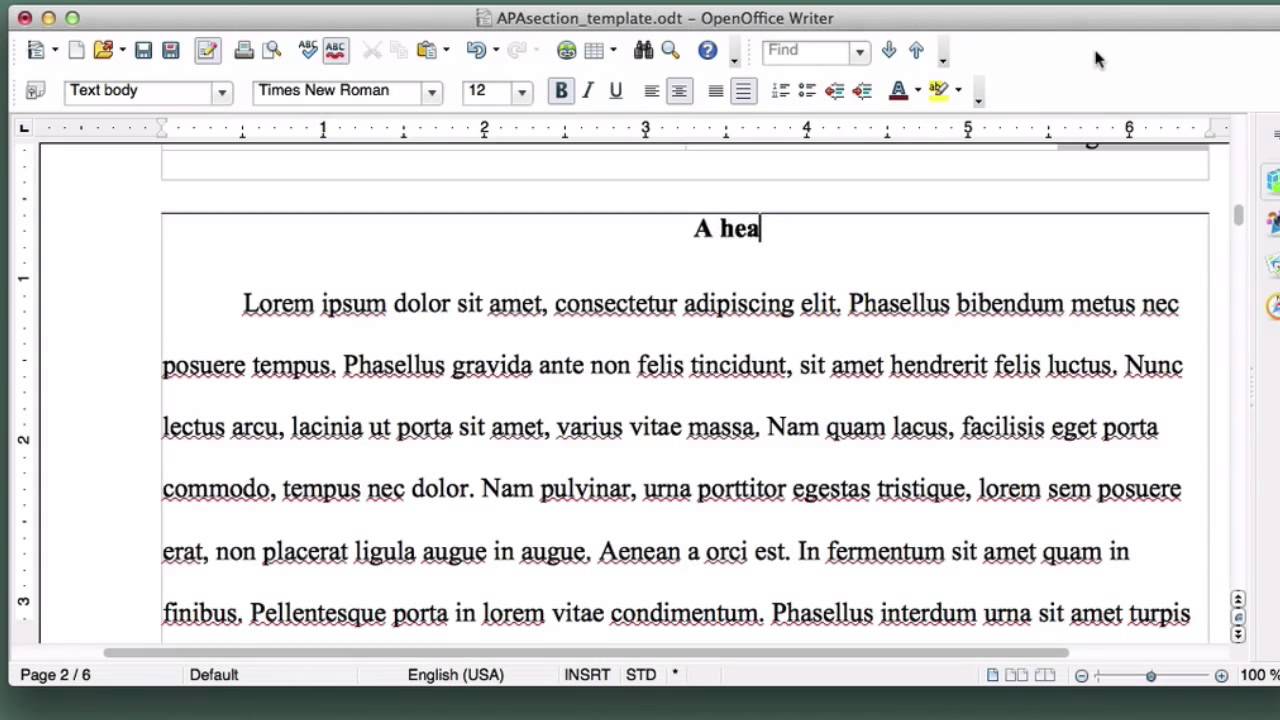1280x720 pixels.
Task: Select book mode view layout
Action: point(1043,676)
